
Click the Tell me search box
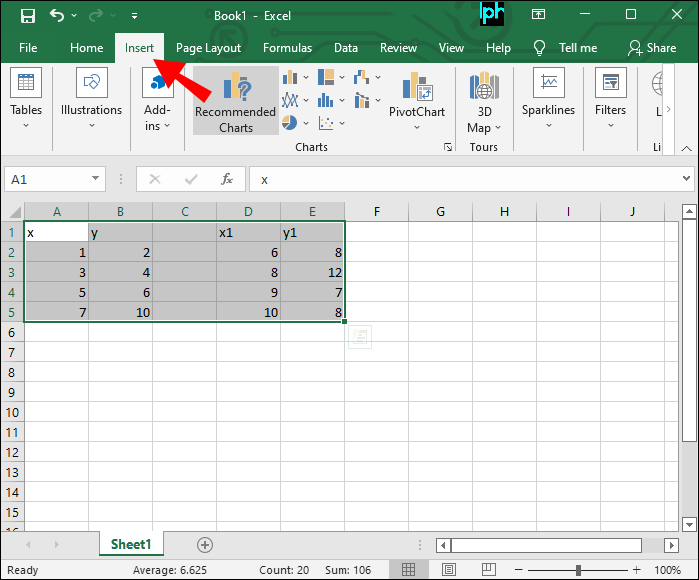click(x=566, y=48)
